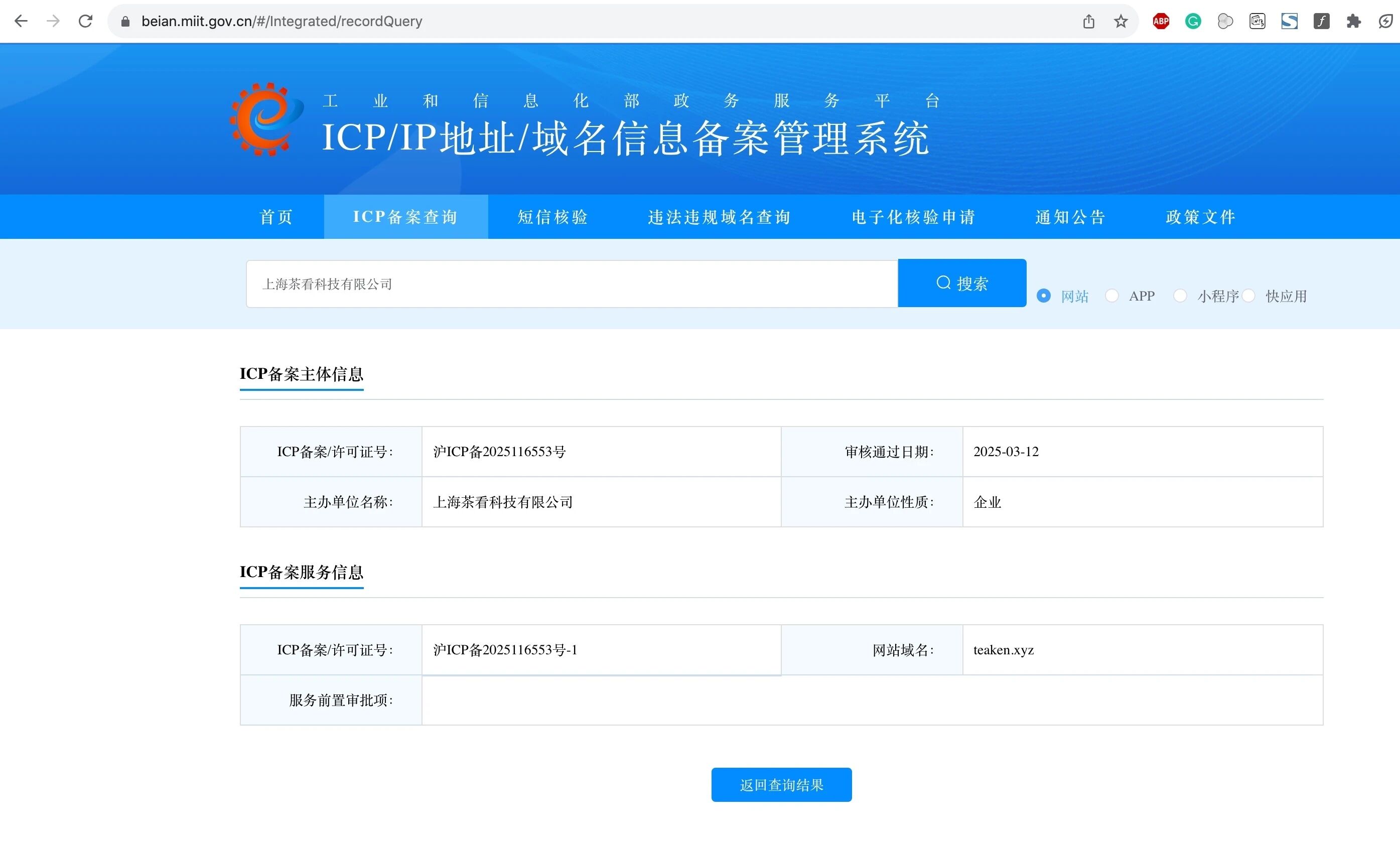Reload the page with the refresh icon
Image resolution: width=1400 pixels, height=844 pixels.
(x=85, y=21)
